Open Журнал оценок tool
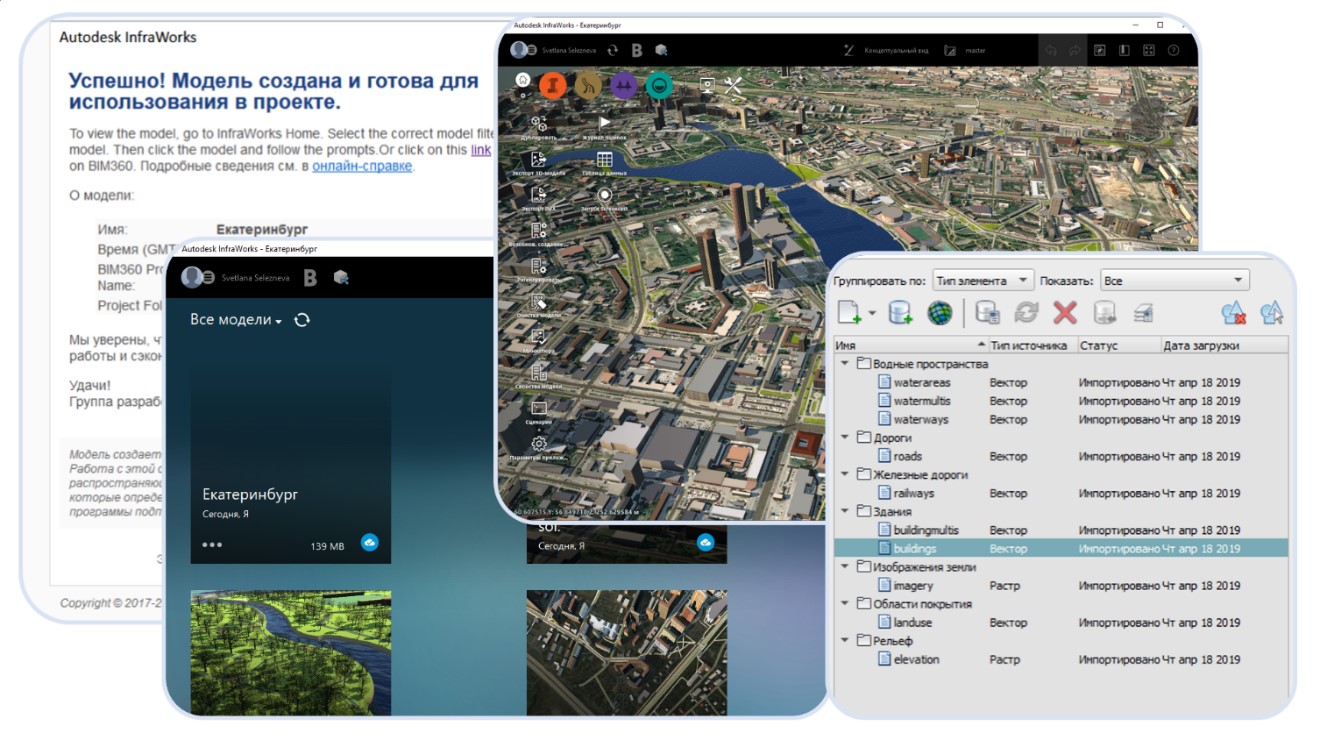The height and width of the screenshot is (747, 1327). [604, 122]
